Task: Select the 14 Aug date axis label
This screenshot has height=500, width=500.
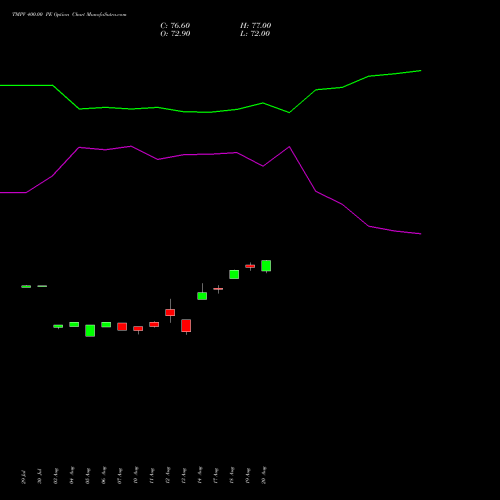Action: (x=200, y=475)
